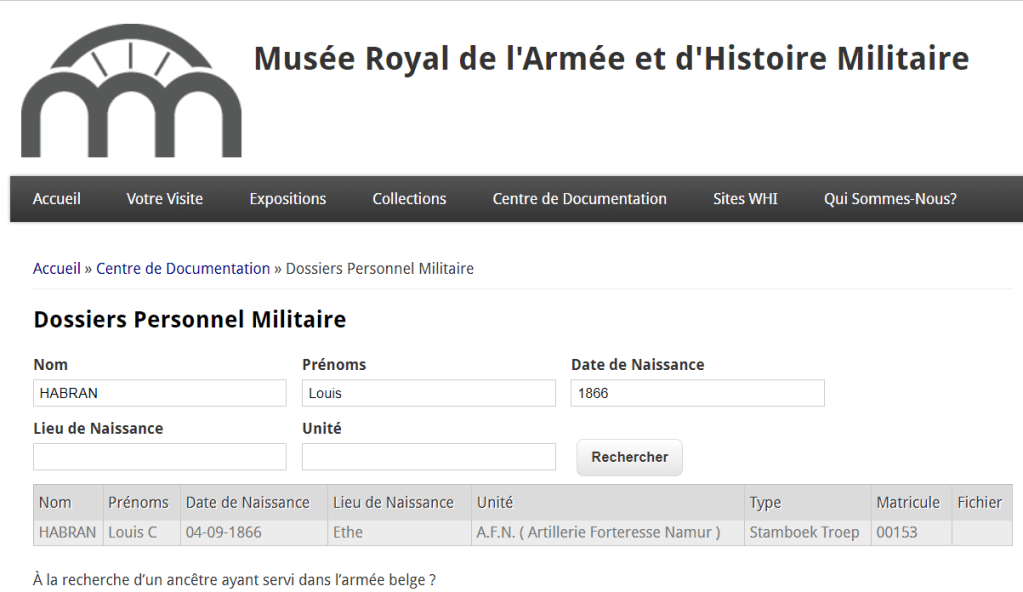The height and width of the screenshot is (592, 1023).
Task: Open the Votre Visite menu
Action: (164, 199)
